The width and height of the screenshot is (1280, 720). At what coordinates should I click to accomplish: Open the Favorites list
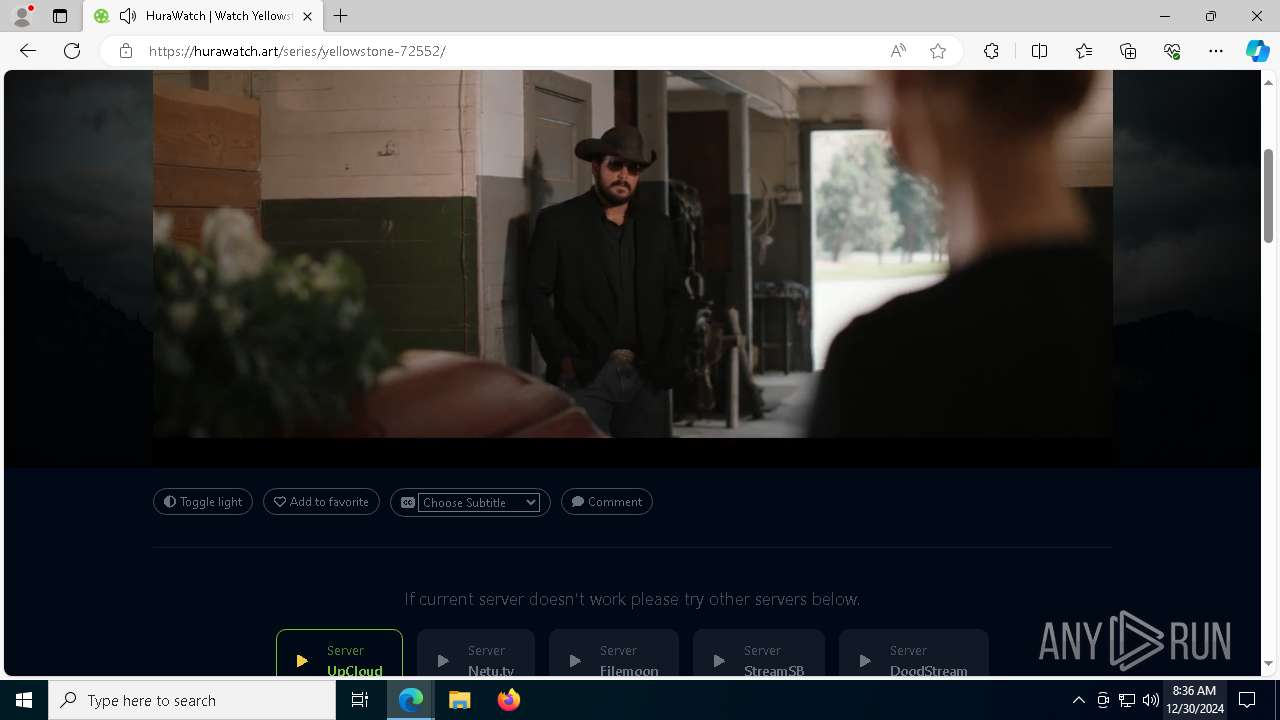coord(1084,51)
